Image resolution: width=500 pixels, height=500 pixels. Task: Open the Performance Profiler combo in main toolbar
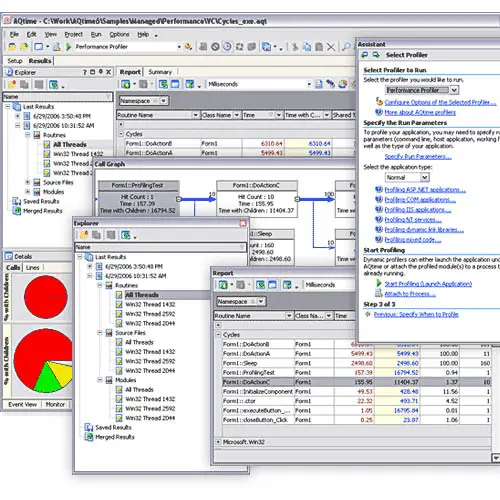[179, 47]
